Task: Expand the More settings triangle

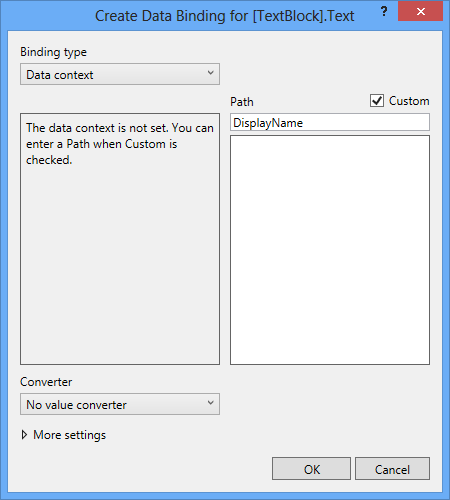Action: (24, 435)
